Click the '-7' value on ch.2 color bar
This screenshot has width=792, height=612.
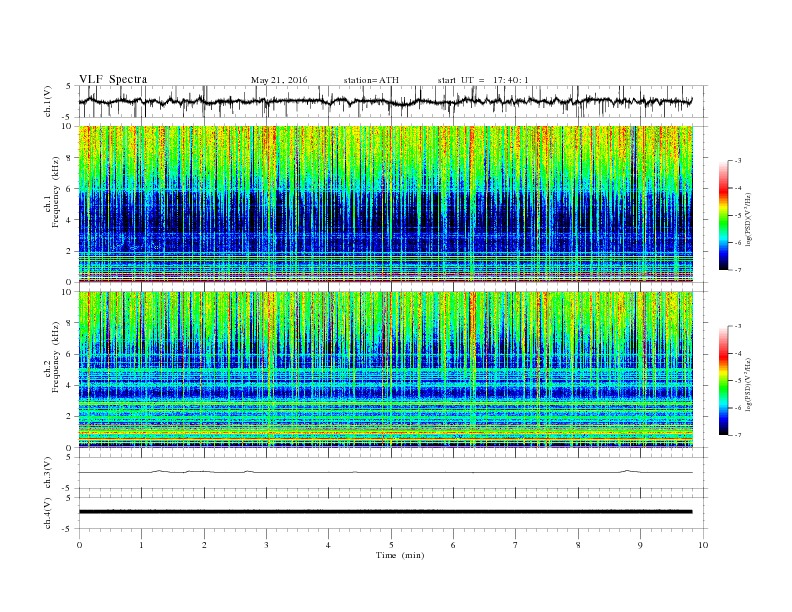pos(737,435)
